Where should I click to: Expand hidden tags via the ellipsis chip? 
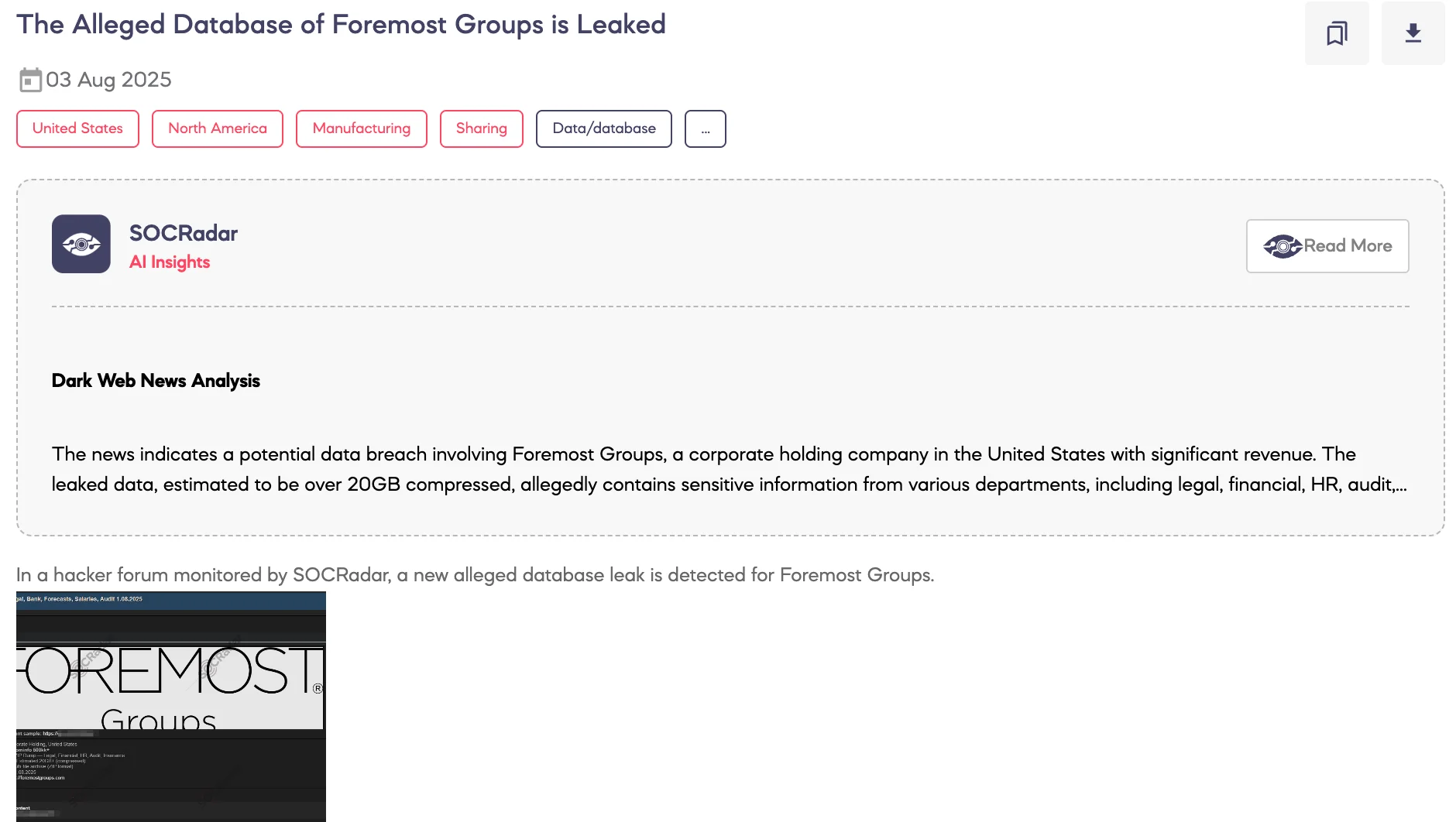coord(705,128)
